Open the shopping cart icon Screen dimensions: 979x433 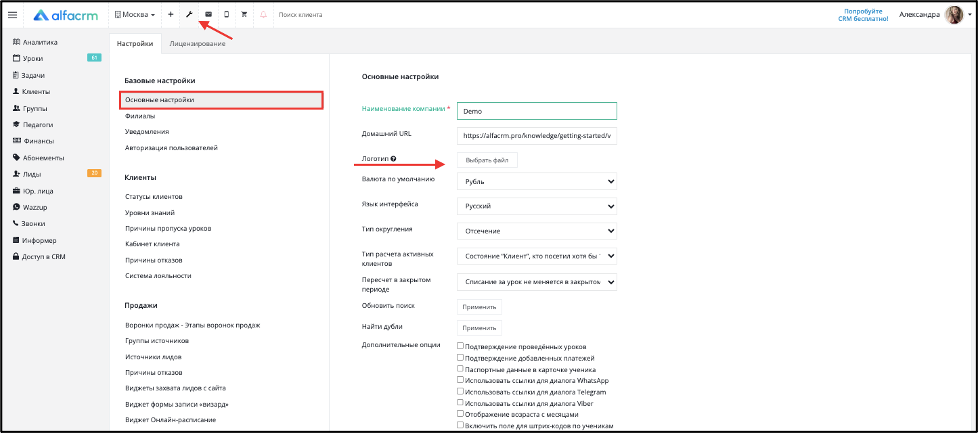click(244, 14)
